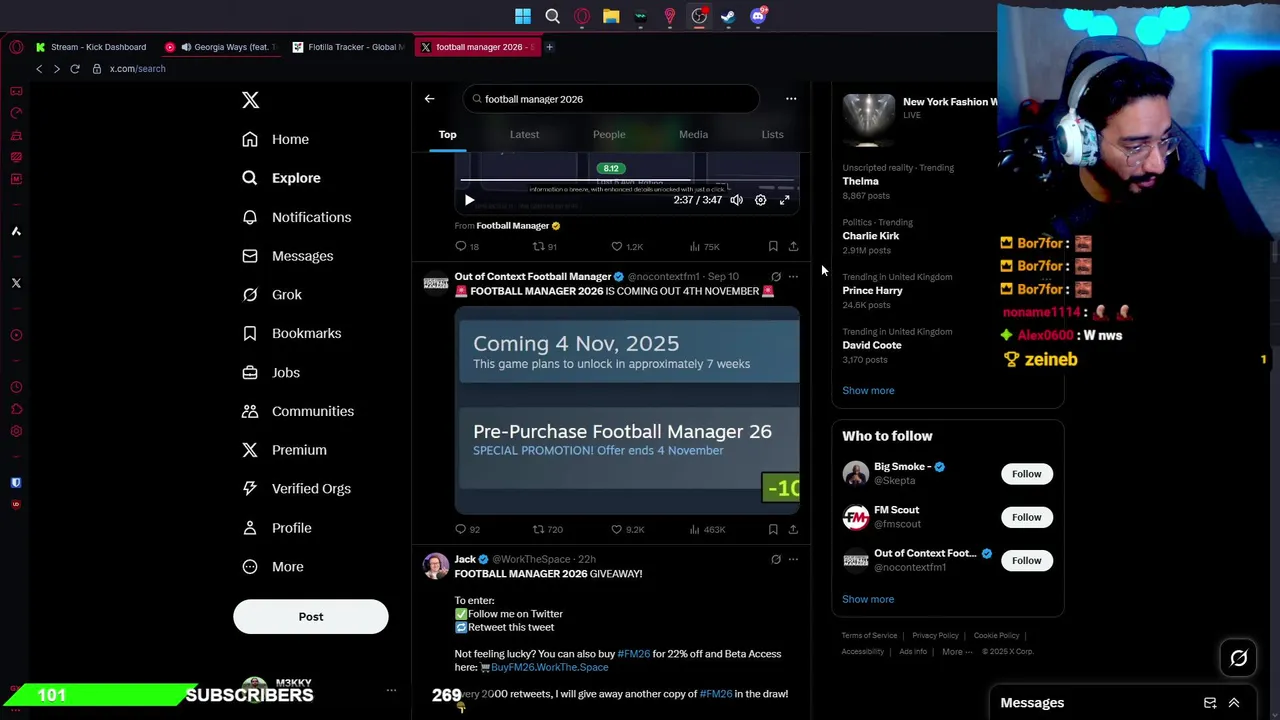Switch to the People results tab
This screenshot has width=1280, height=720.
[609, 134]
